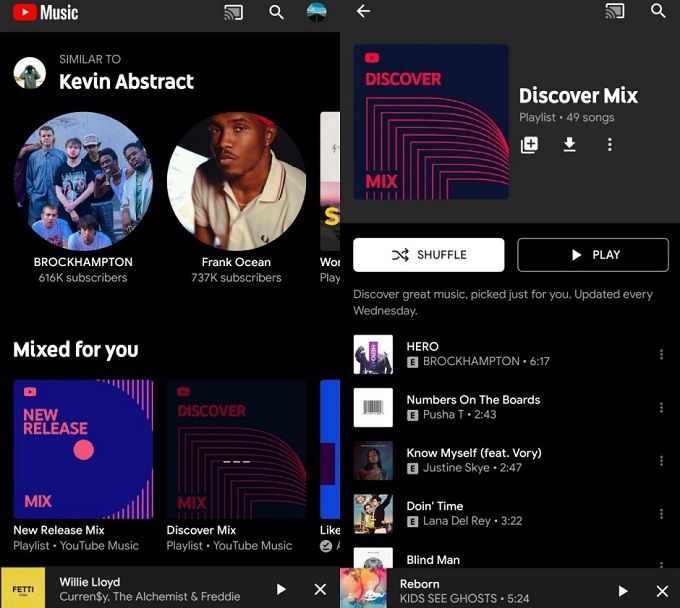Close the Reborn mini player
This screenshot has width=680, height=608.
(661, 591)
